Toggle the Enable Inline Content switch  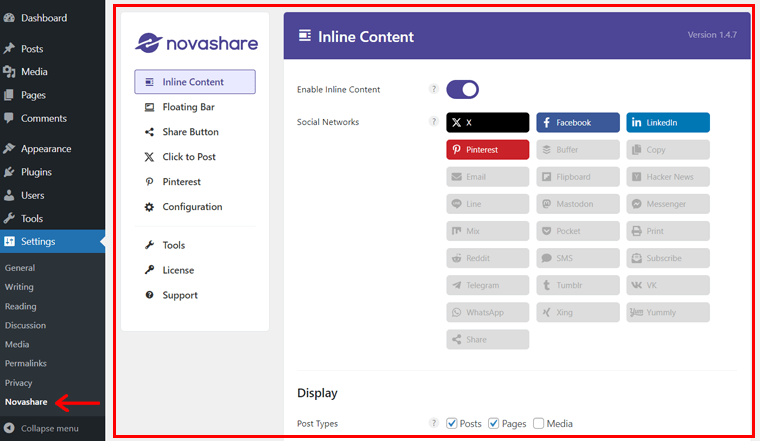pyautogui.click(x=462, y=90)
